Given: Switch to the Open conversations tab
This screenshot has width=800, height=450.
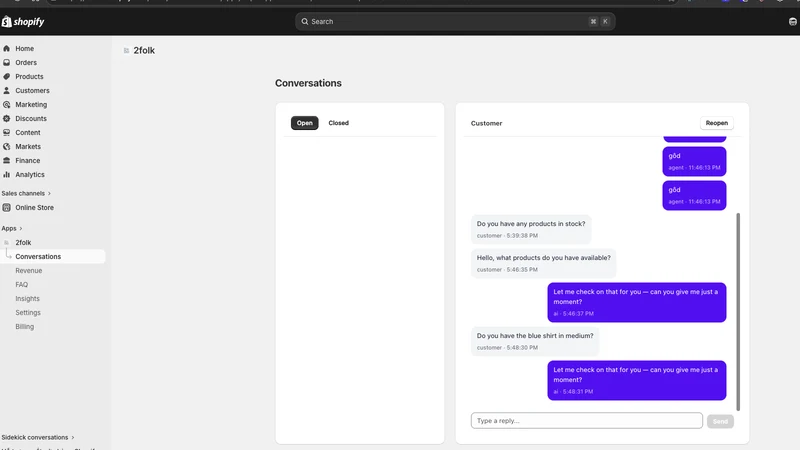Looking at the screenshot, I should tap(305, 123).
